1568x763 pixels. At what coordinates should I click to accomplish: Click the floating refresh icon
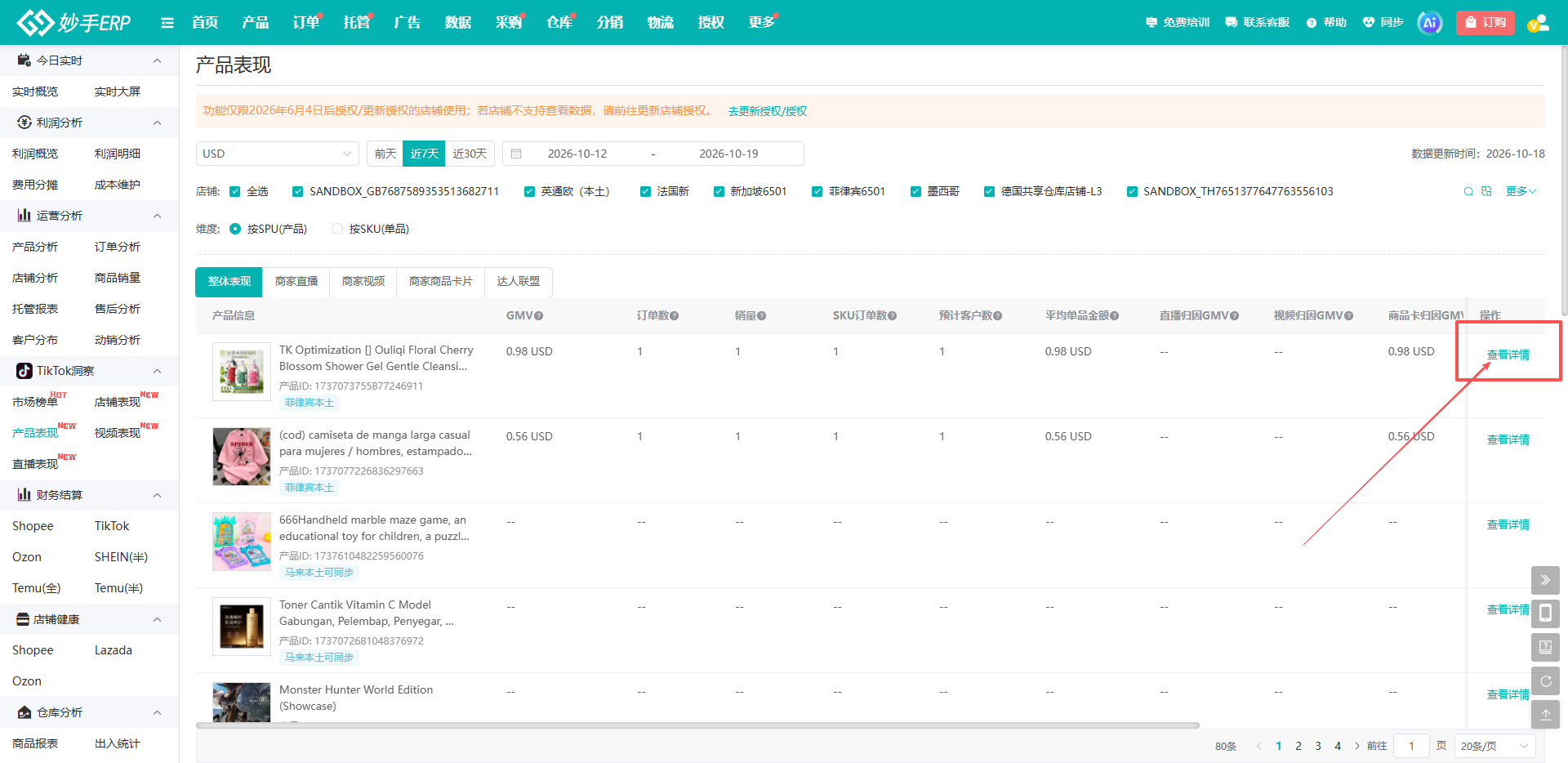coord(1545,680)
